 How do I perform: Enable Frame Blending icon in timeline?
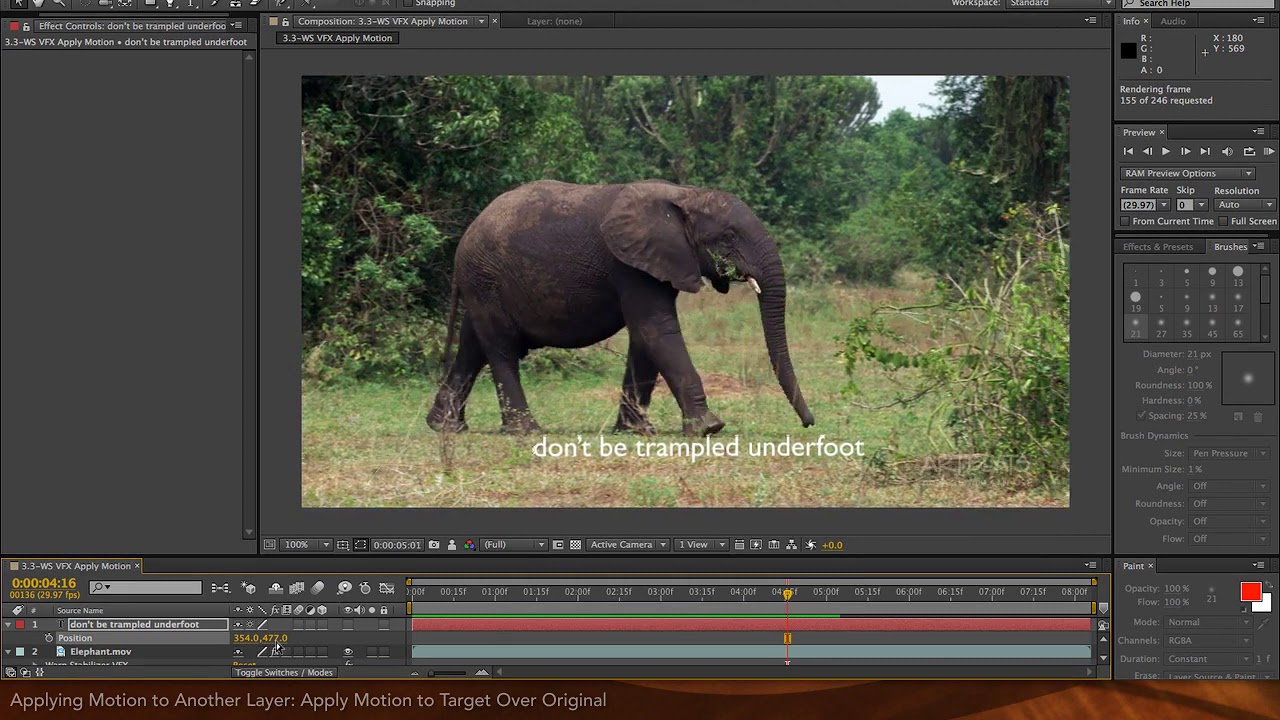click(x=297, y=588)
